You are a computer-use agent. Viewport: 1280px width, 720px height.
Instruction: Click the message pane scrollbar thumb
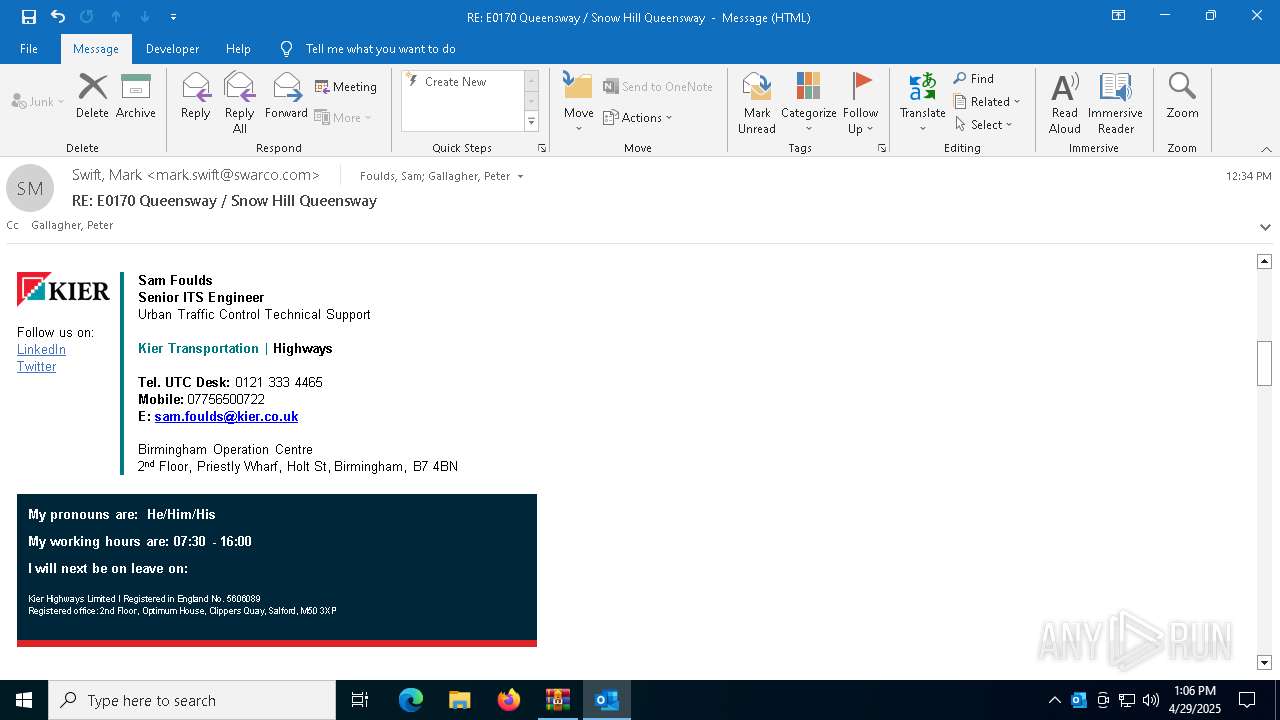pyautogui.click(x=1264, y=363)
